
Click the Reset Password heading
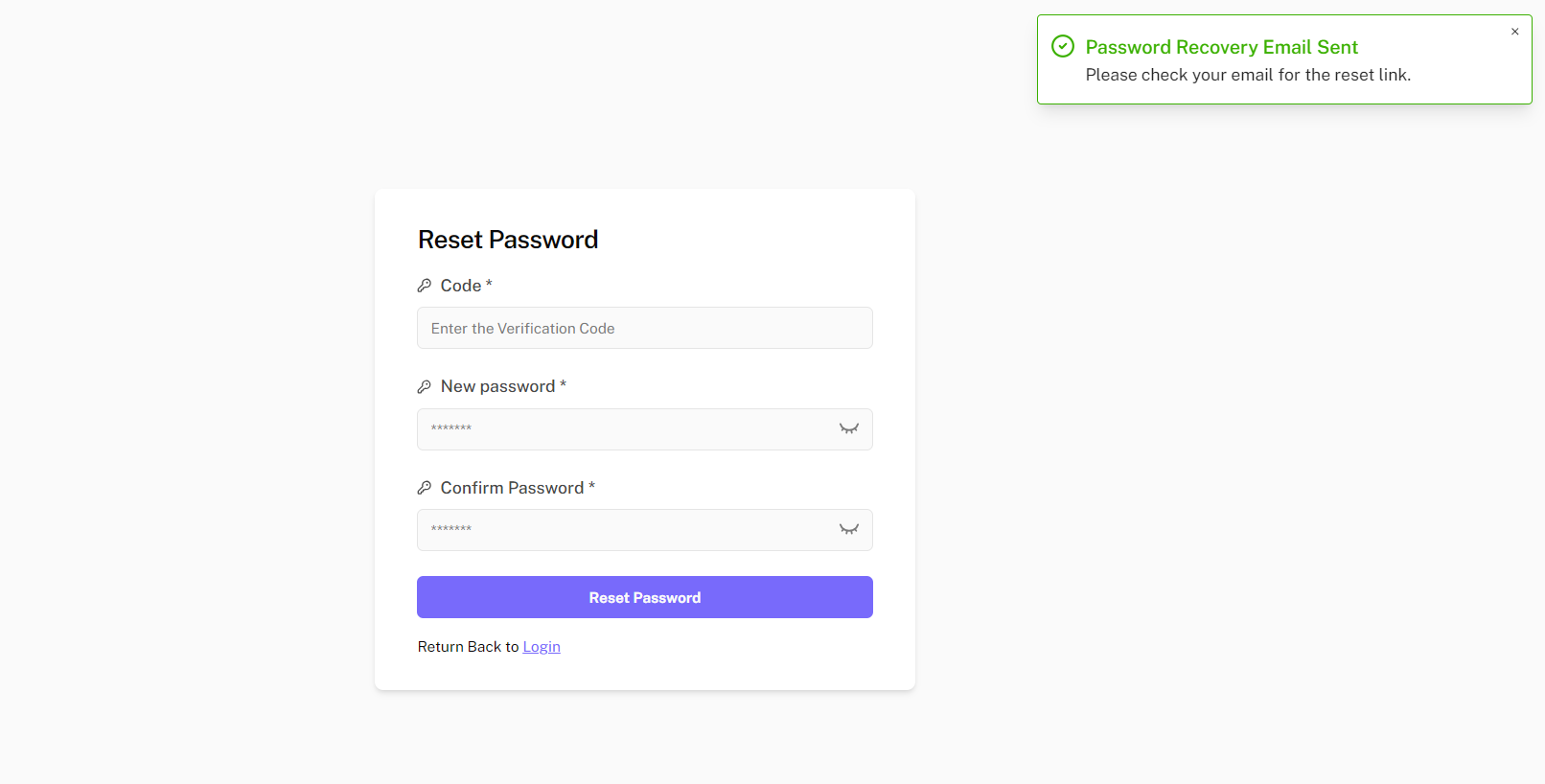pyautogui.click(x=508, y=240)
